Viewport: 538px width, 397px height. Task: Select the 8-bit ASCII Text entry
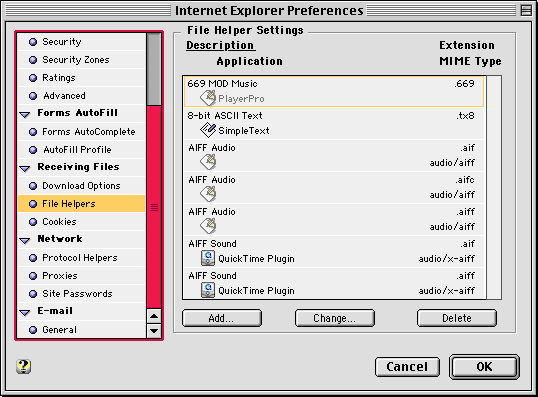pos(334,123)
